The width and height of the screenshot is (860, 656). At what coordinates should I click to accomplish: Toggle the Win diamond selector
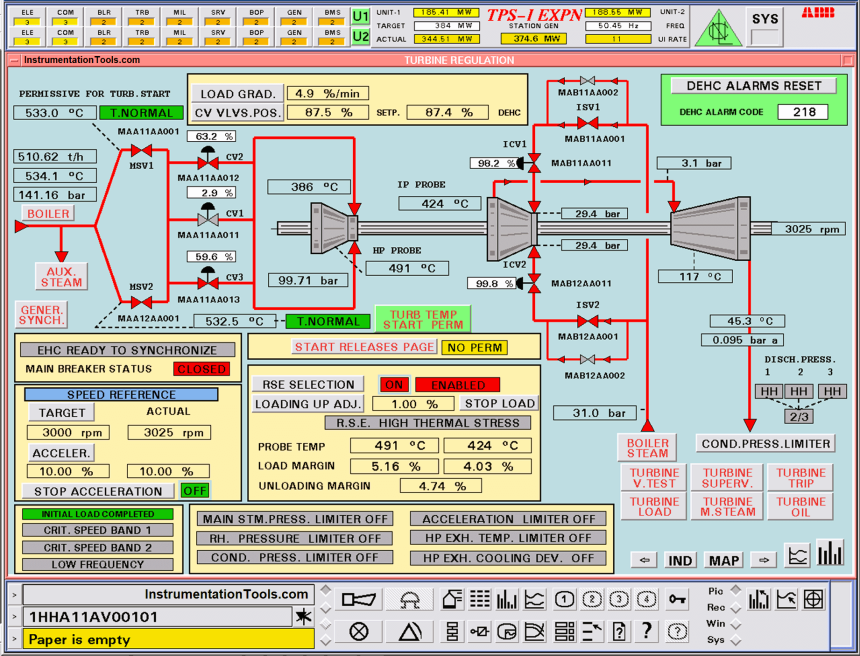(736, 624)
